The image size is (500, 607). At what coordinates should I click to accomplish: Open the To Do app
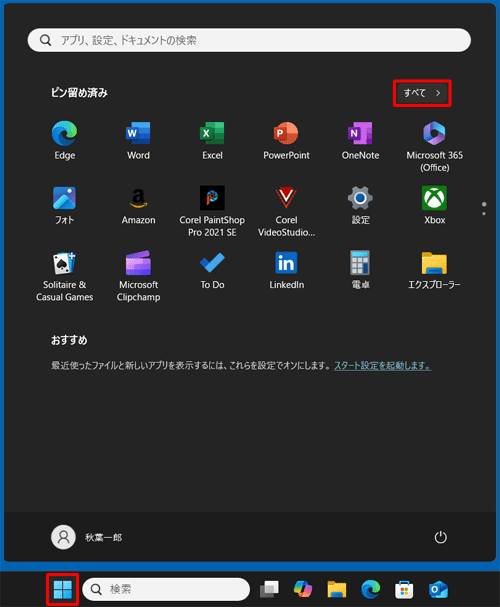pyautogui.click(x=212, y=271)
